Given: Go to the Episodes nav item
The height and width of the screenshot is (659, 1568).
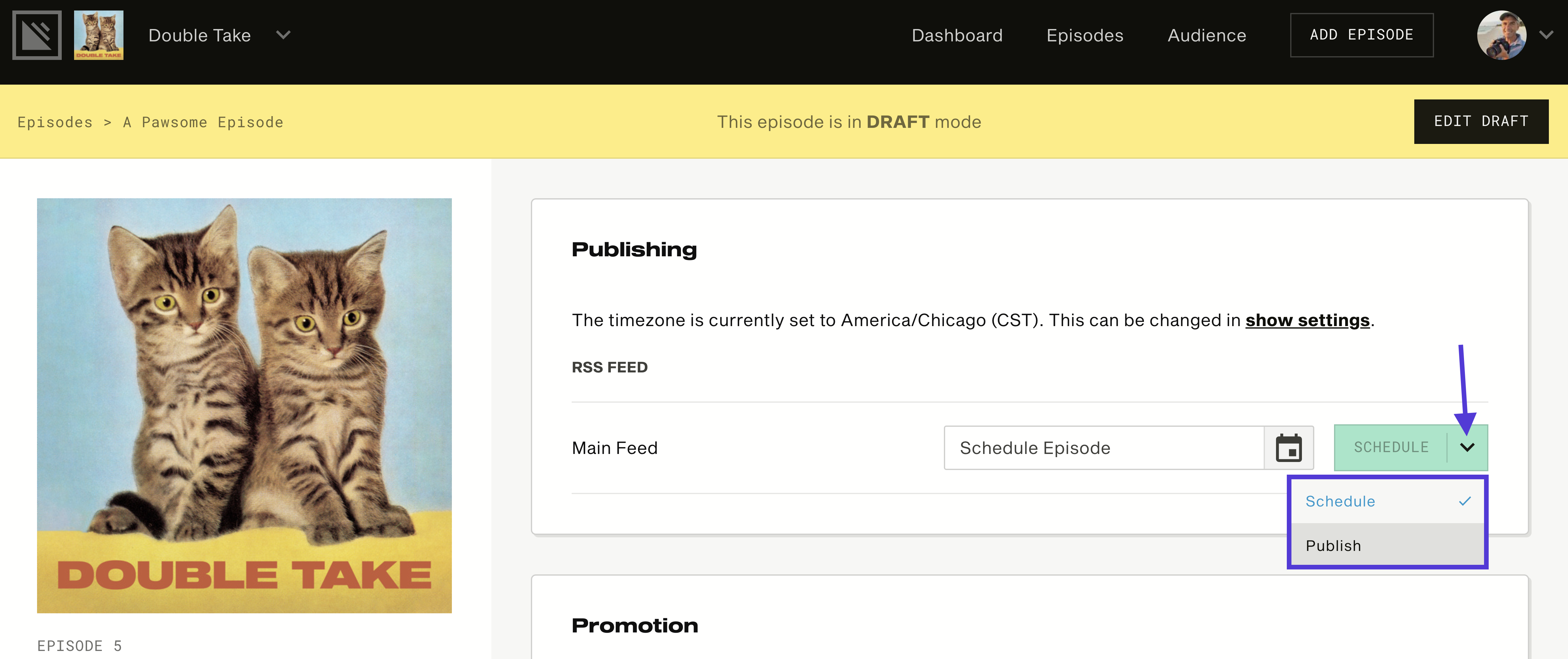Looking at the screenshot, I should coord(1085,35).
